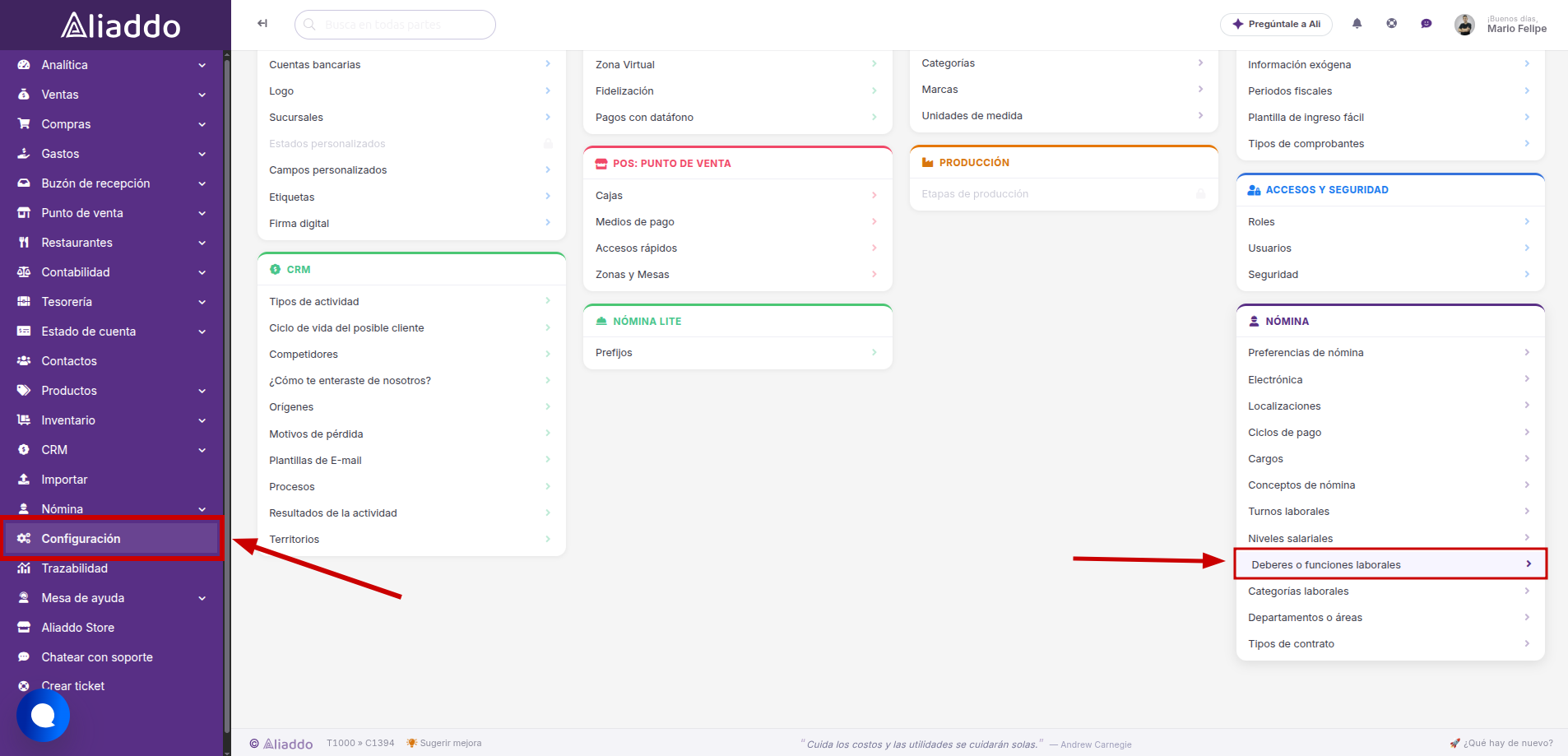Open Unidades de medida setting

click(x=1064, y=116)
